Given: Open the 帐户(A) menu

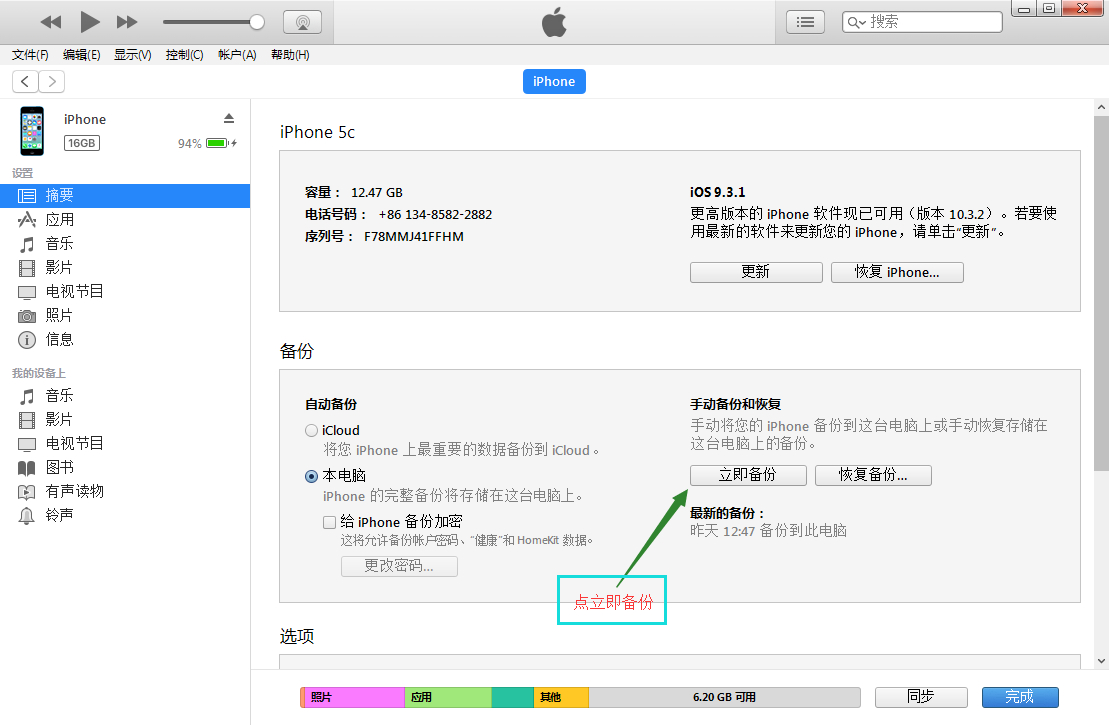Looking at the screenshot, I should [237, 54].
